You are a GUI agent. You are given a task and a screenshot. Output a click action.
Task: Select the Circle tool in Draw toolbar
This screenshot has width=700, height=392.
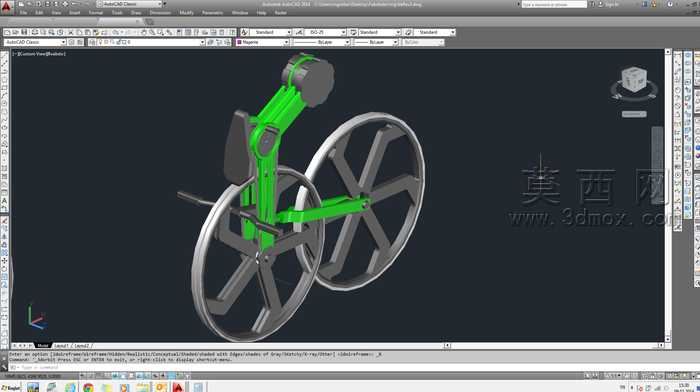4,103
